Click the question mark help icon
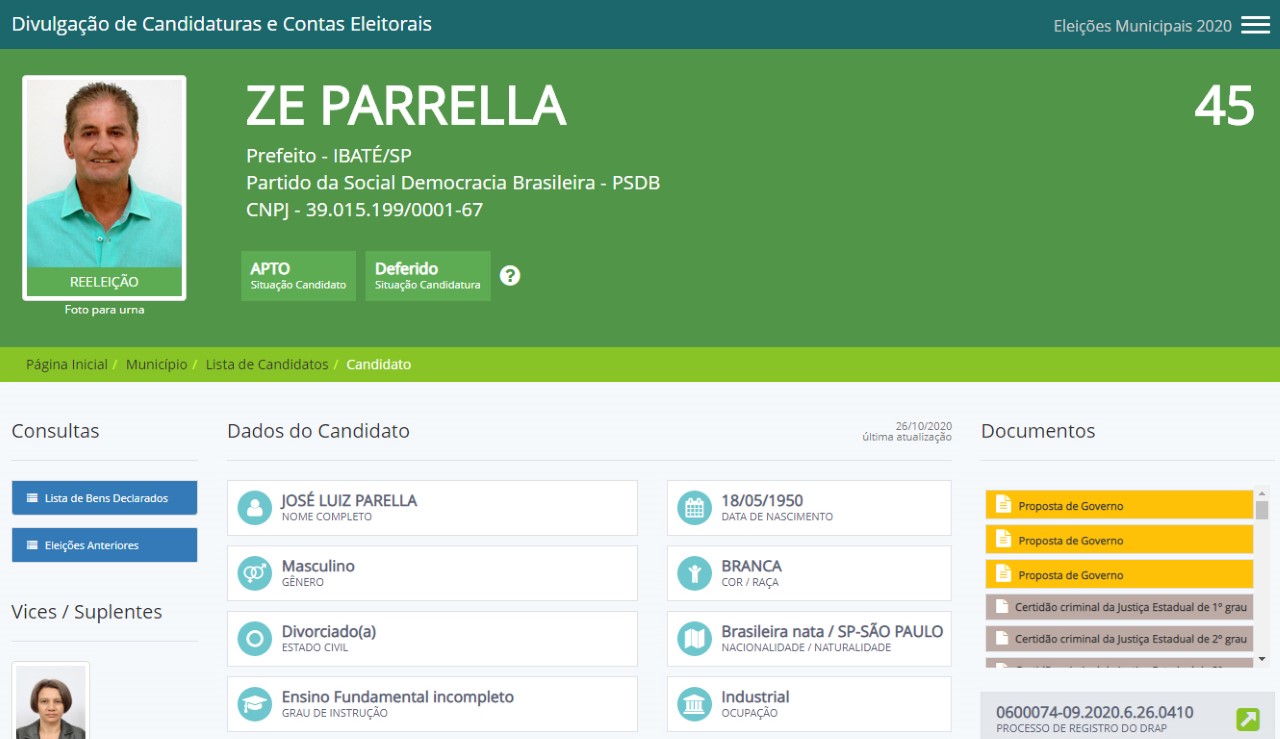1280x739 pixels. pos(510,275)
